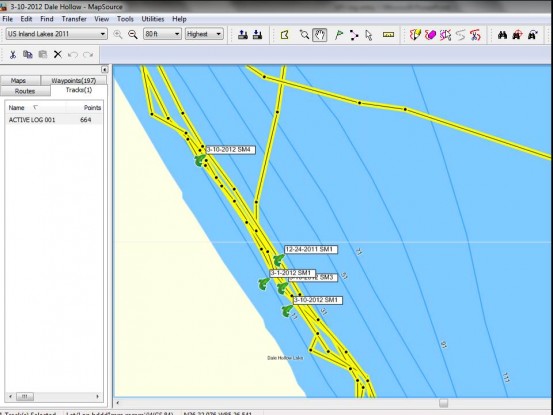Select the Route tool
Viewport: 553px width, 415px height.
pos(354,35)
